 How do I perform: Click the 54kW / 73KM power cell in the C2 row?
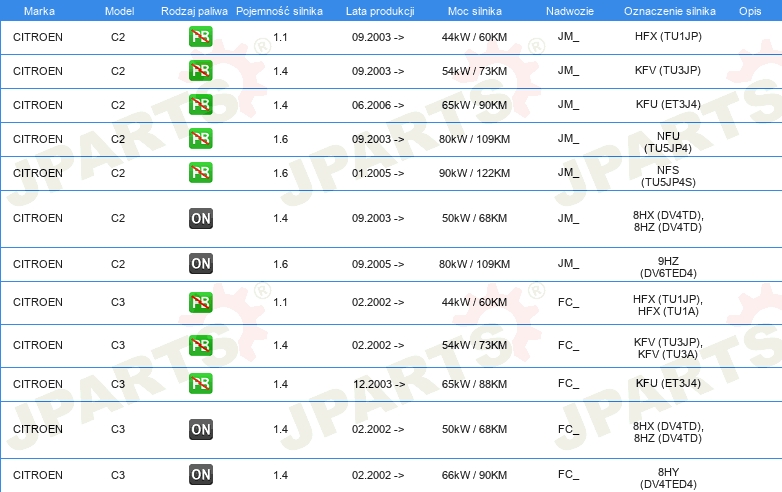pos(474,71)
